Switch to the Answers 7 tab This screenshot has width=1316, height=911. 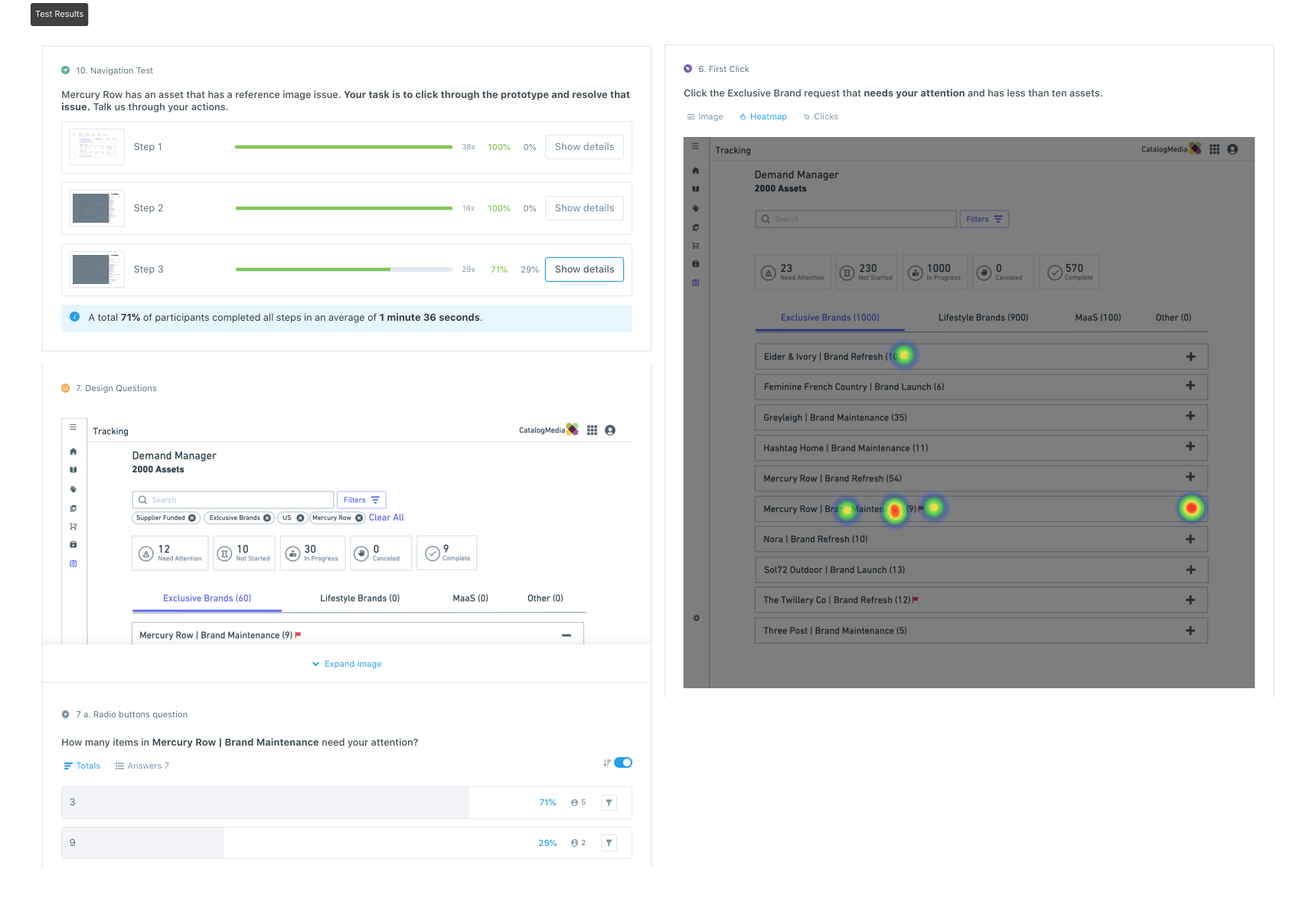click(142, 766)
